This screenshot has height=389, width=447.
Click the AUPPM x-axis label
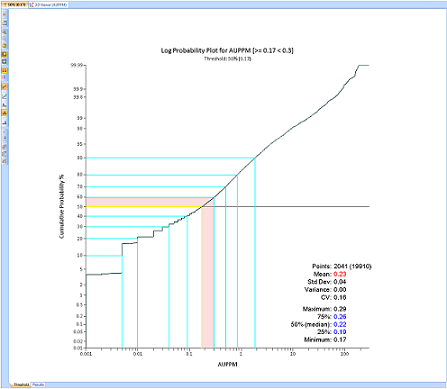[x=227, y=364]
